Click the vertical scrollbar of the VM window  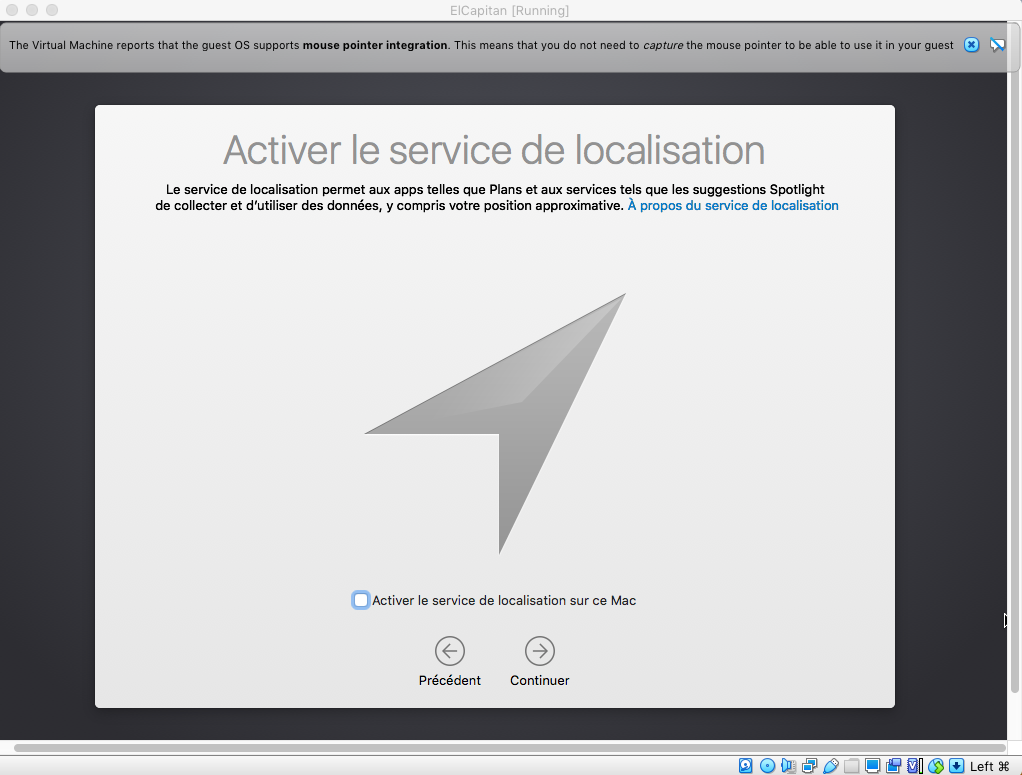click(1014, 358)
